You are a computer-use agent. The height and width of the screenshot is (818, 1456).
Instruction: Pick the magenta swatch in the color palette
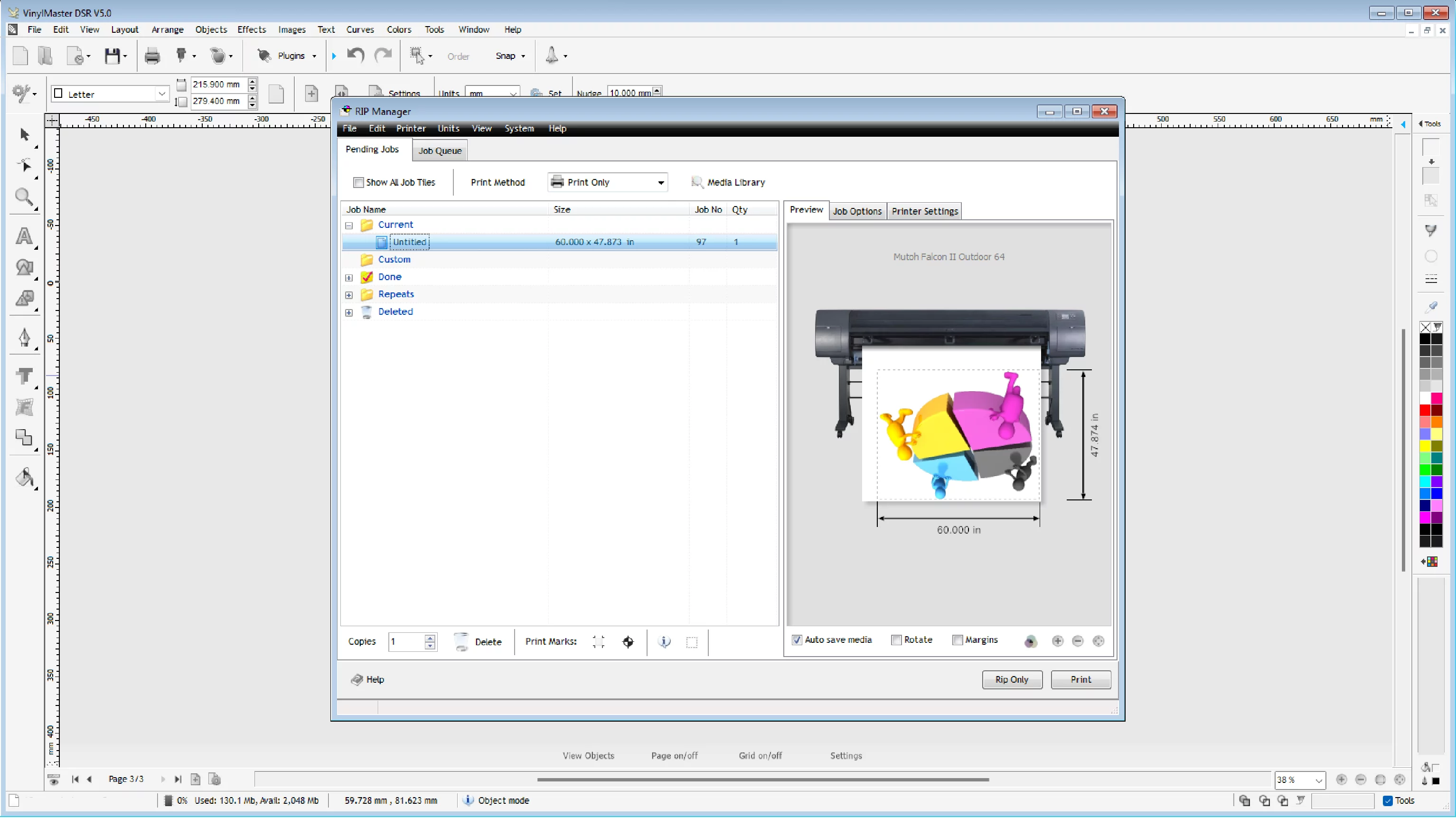(x=1425, y=517)
